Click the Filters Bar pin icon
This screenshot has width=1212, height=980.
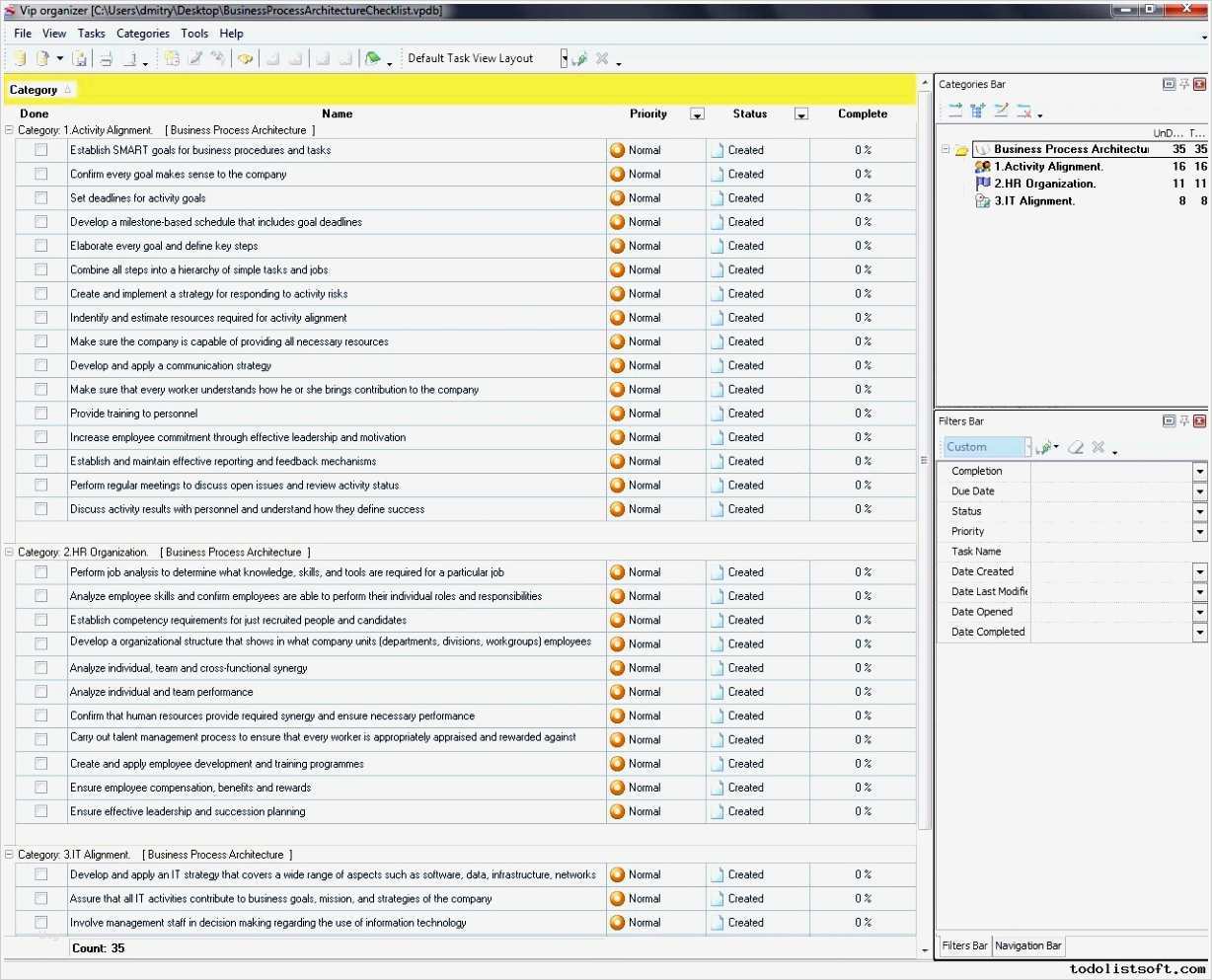click(1184, 420)
